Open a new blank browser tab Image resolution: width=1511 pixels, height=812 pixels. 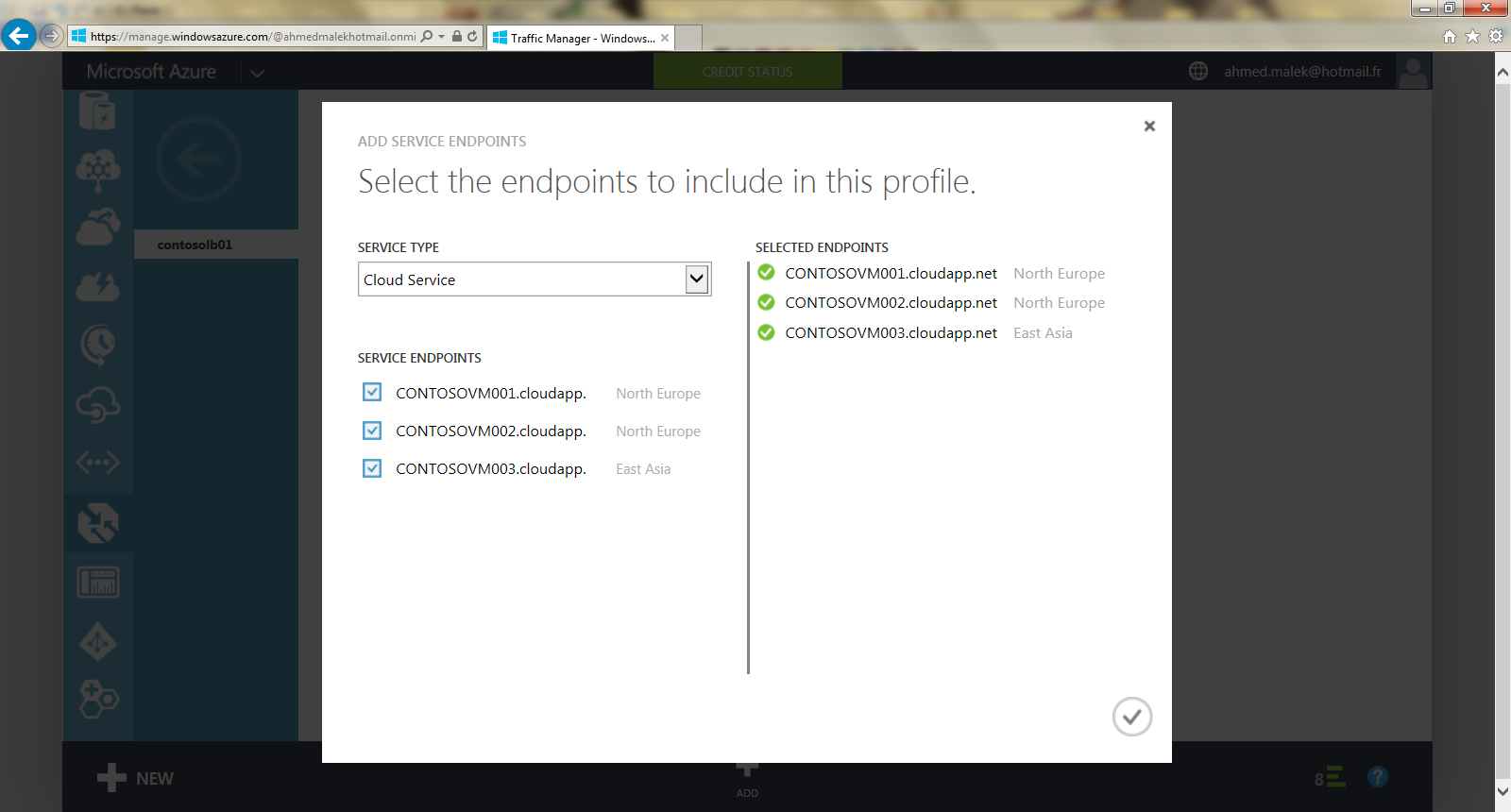(x=688, y=38)
